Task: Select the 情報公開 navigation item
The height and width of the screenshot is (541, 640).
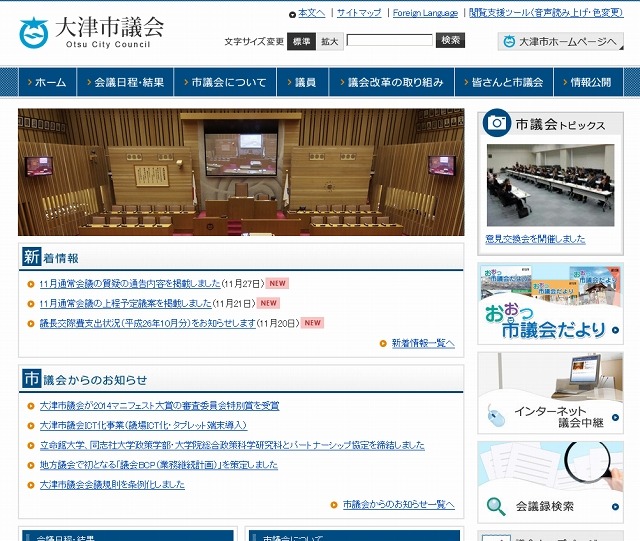Action: [x=590, y=83]
